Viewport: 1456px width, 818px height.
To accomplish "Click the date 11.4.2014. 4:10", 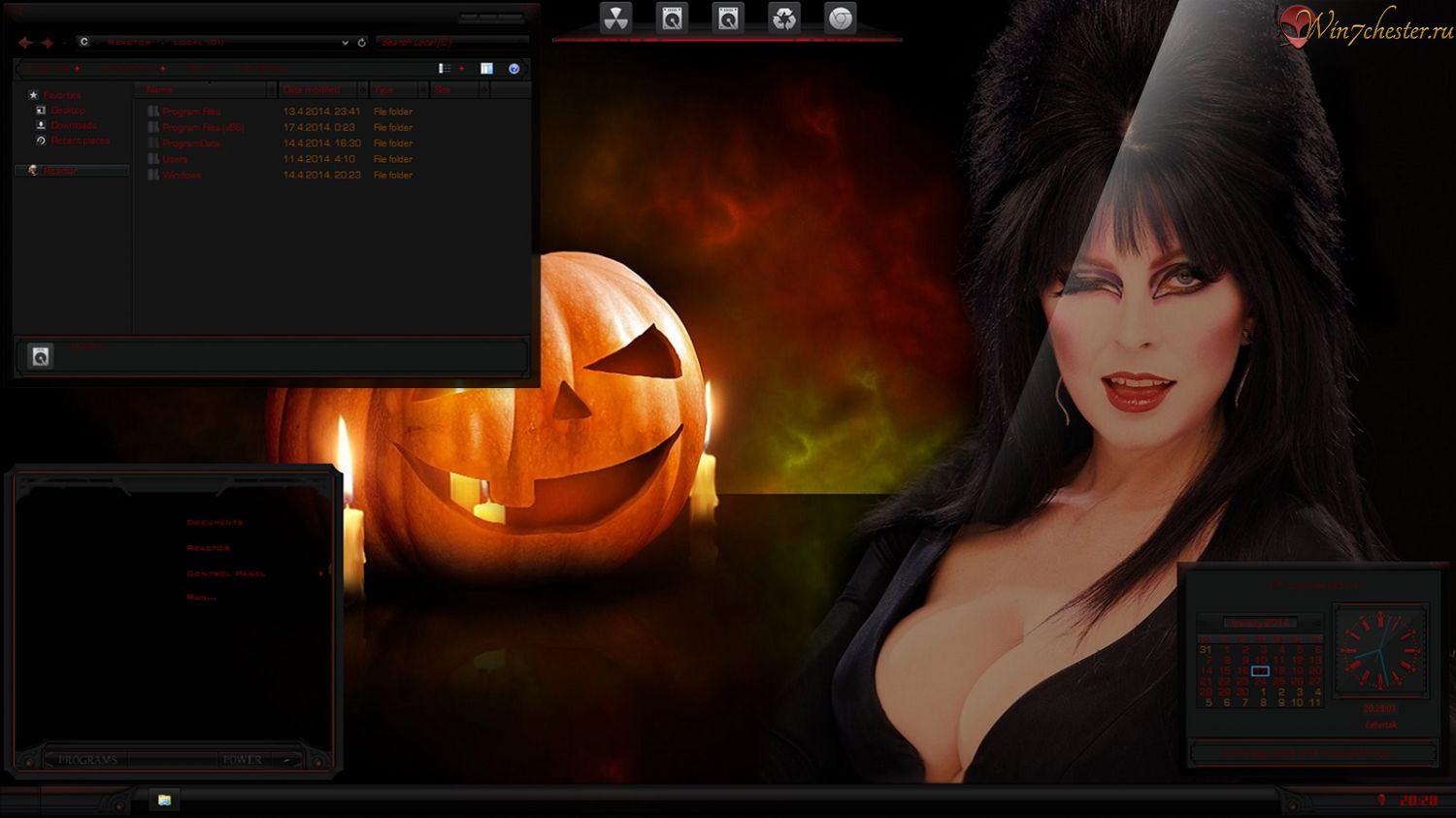I will (x=319, y=159).
